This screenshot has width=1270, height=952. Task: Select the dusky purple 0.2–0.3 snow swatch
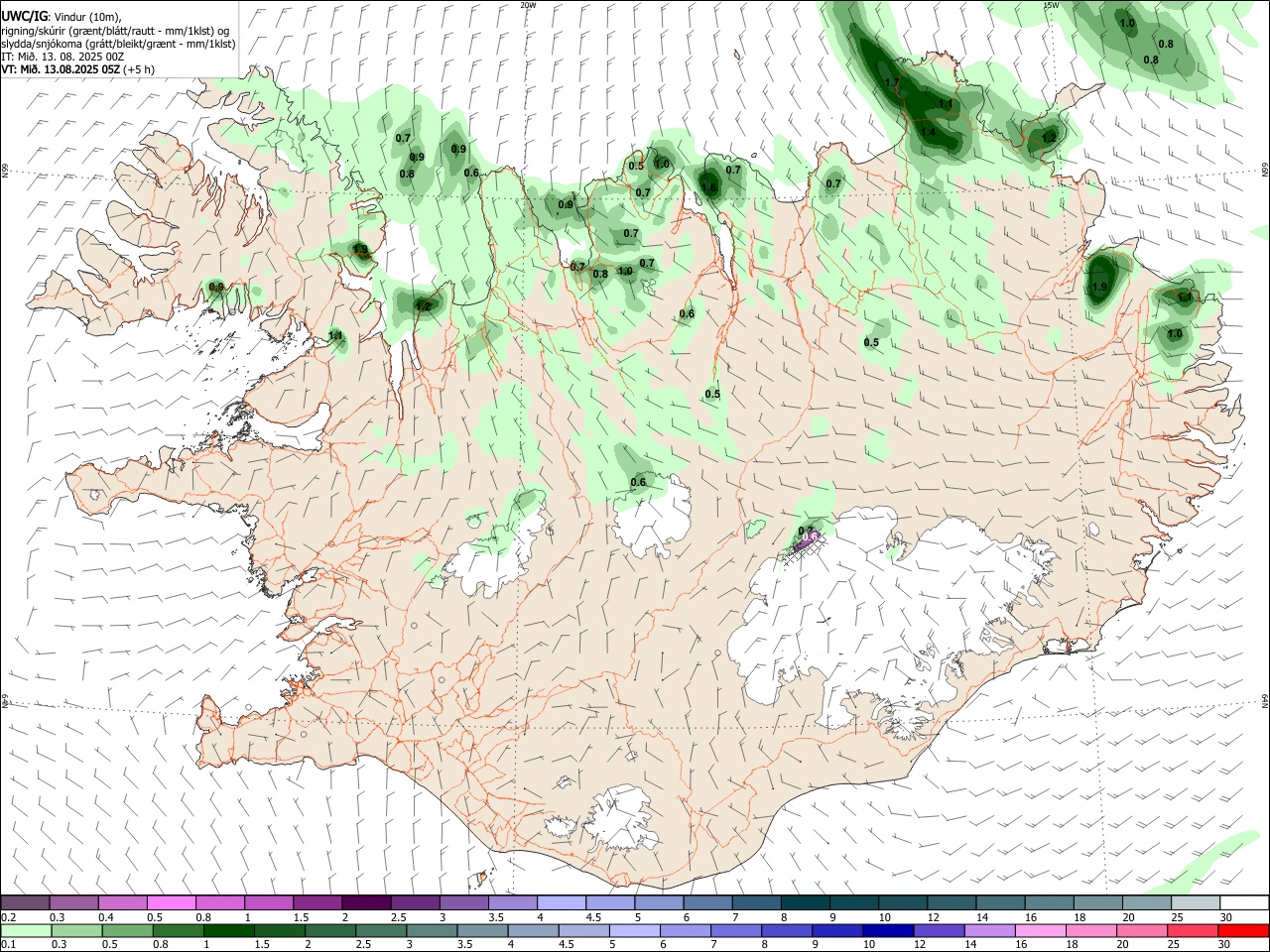[x=25, y=902]
